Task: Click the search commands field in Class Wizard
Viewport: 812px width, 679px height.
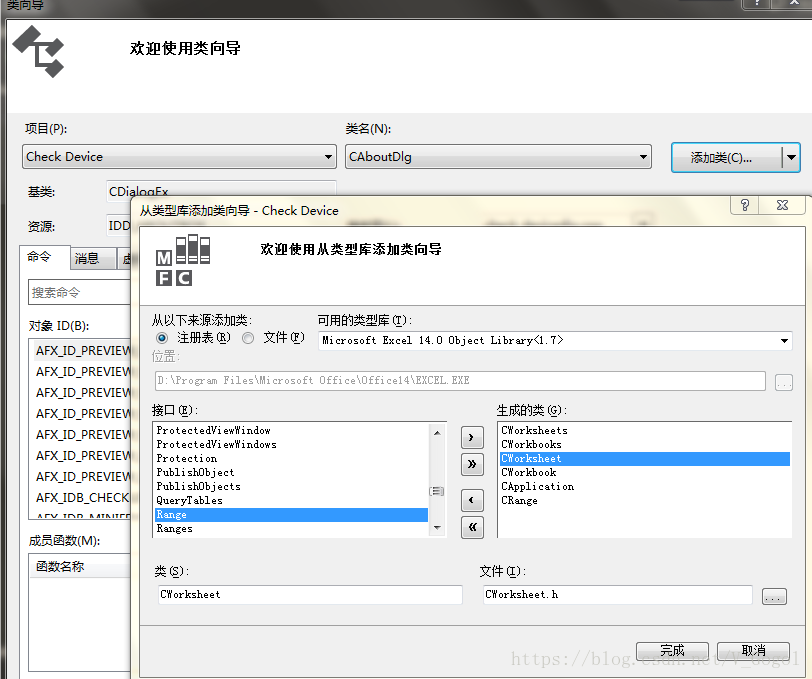Action: point(79,293)
